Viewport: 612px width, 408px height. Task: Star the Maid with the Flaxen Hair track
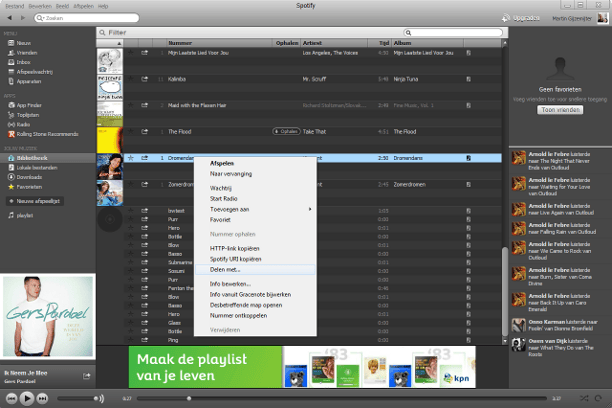131,105
